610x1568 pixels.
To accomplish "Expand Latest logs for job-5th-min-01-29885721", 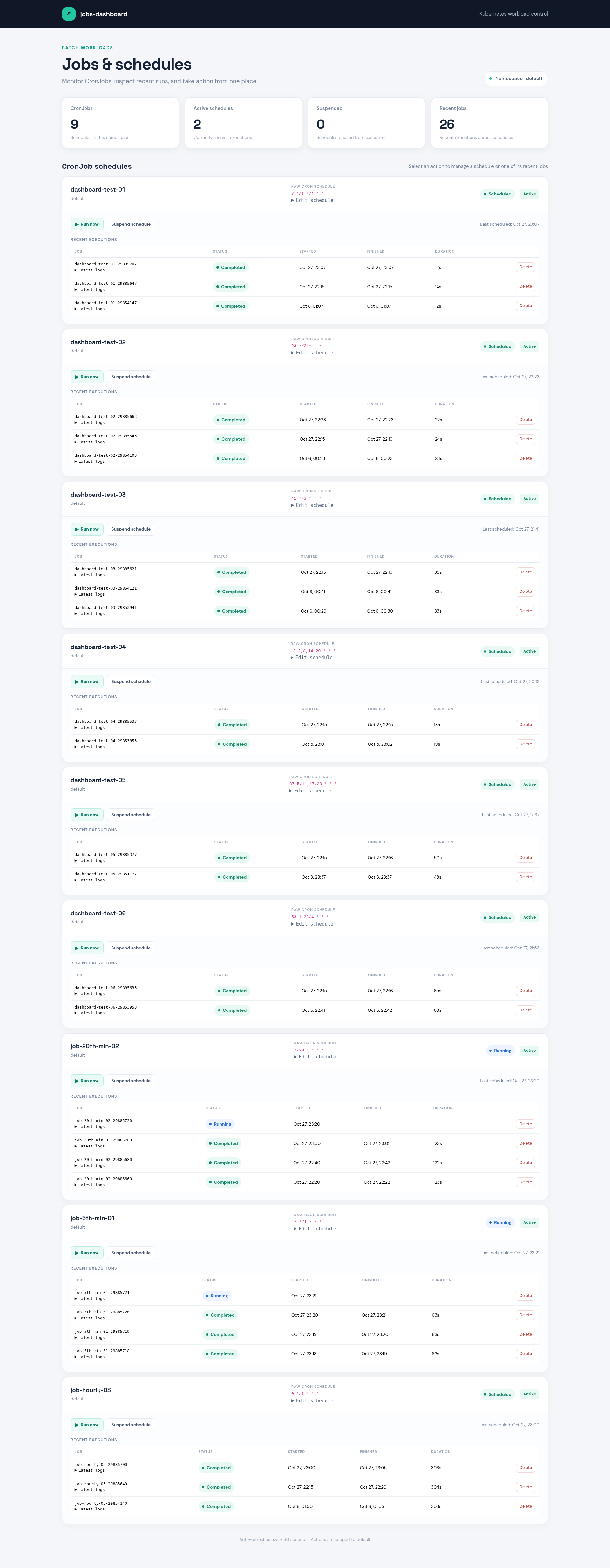I will (89, 1298).
